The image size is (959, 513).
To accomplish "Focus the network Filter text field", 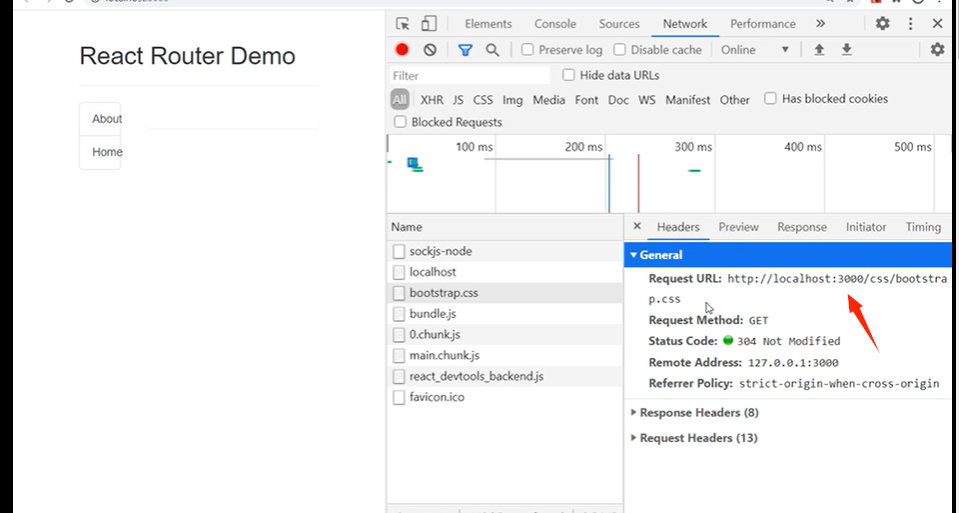I will click(x=470, y=75).
